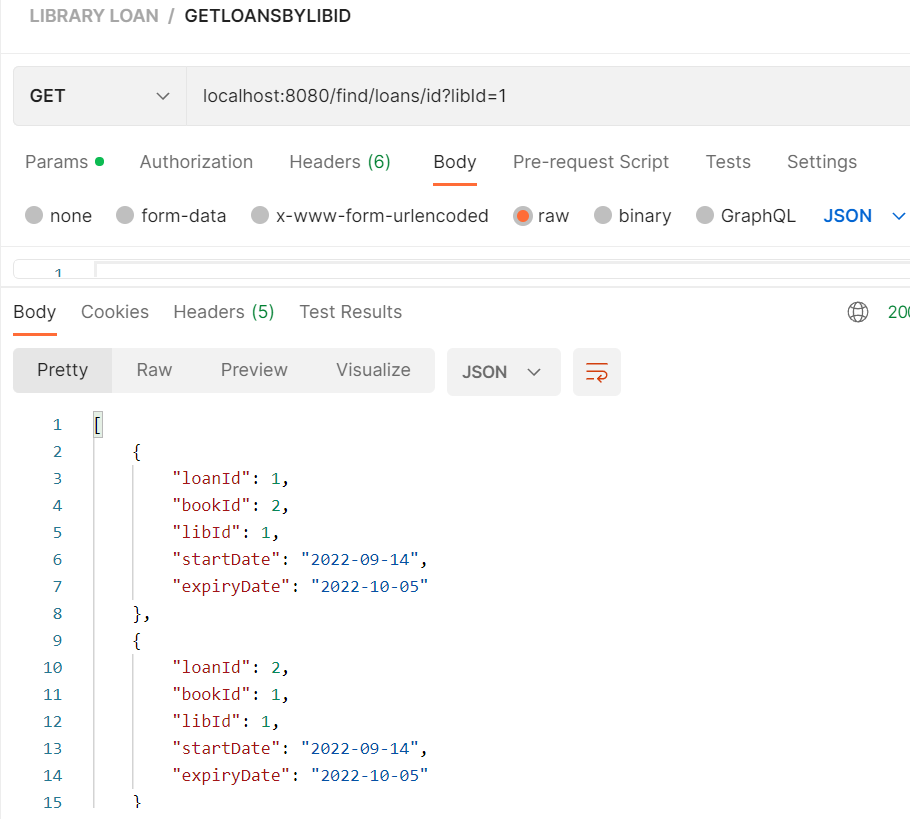Screen dimensions: 910x819
Task: Click "expiryDate" value on response line 14
Action: 370,776
